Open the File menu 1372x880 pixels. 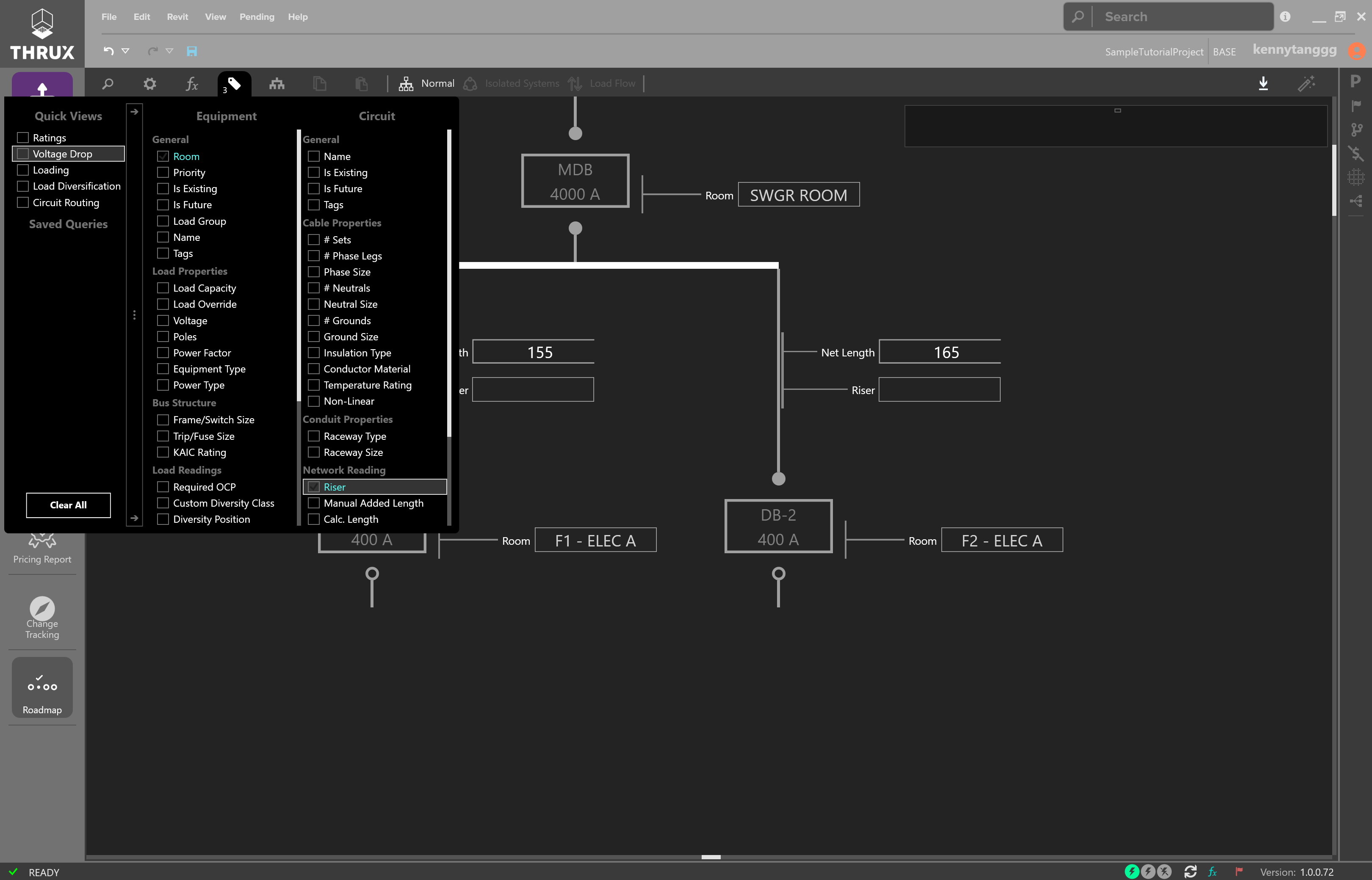tap(109, 17)
